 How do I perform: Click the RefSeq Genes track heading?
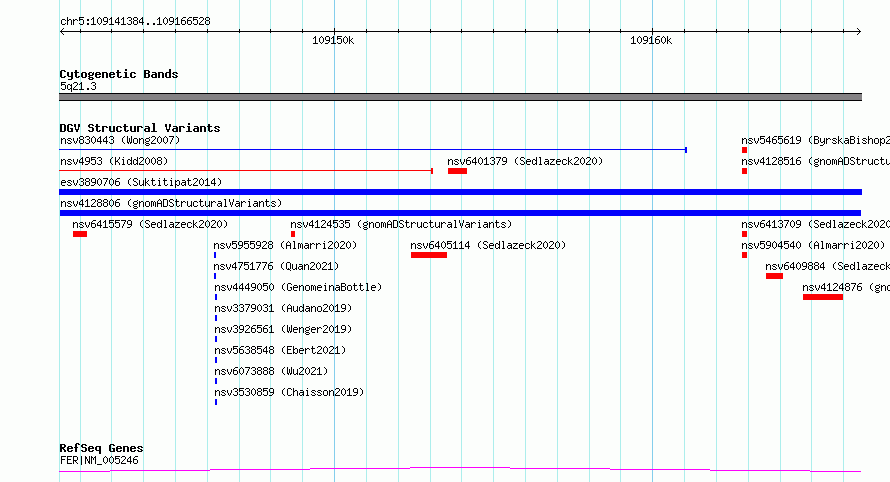point(101,448)
